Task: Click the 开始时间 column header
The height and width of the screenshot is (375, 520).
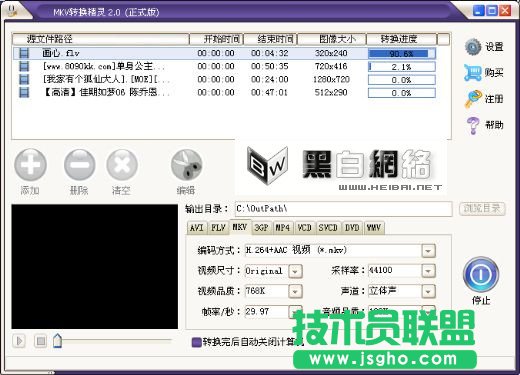Action: pos(217,39)
